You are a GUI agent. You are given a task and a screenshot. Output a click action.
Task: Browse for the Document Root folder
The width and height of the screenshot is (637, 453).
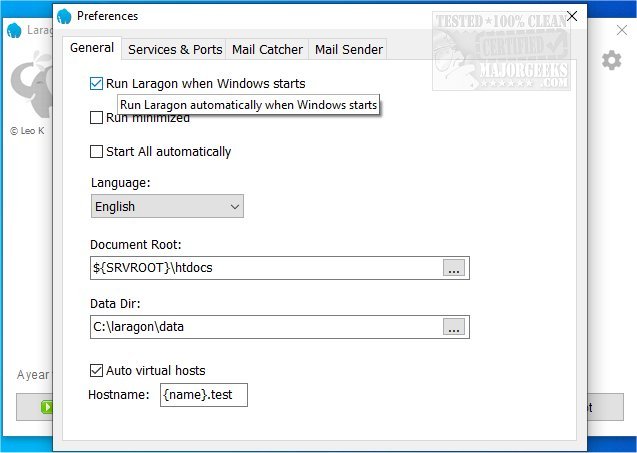(455, 268)
